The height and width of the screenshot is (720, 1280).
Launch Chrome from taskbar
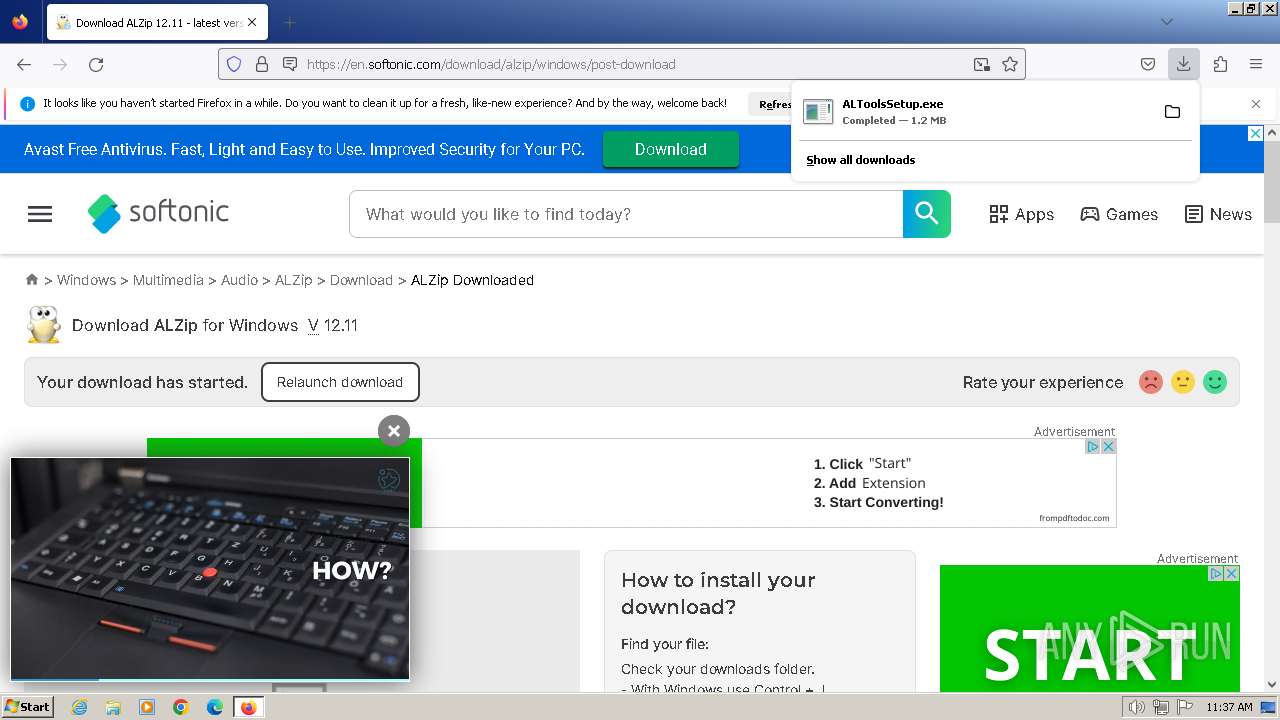click(181, 707)
